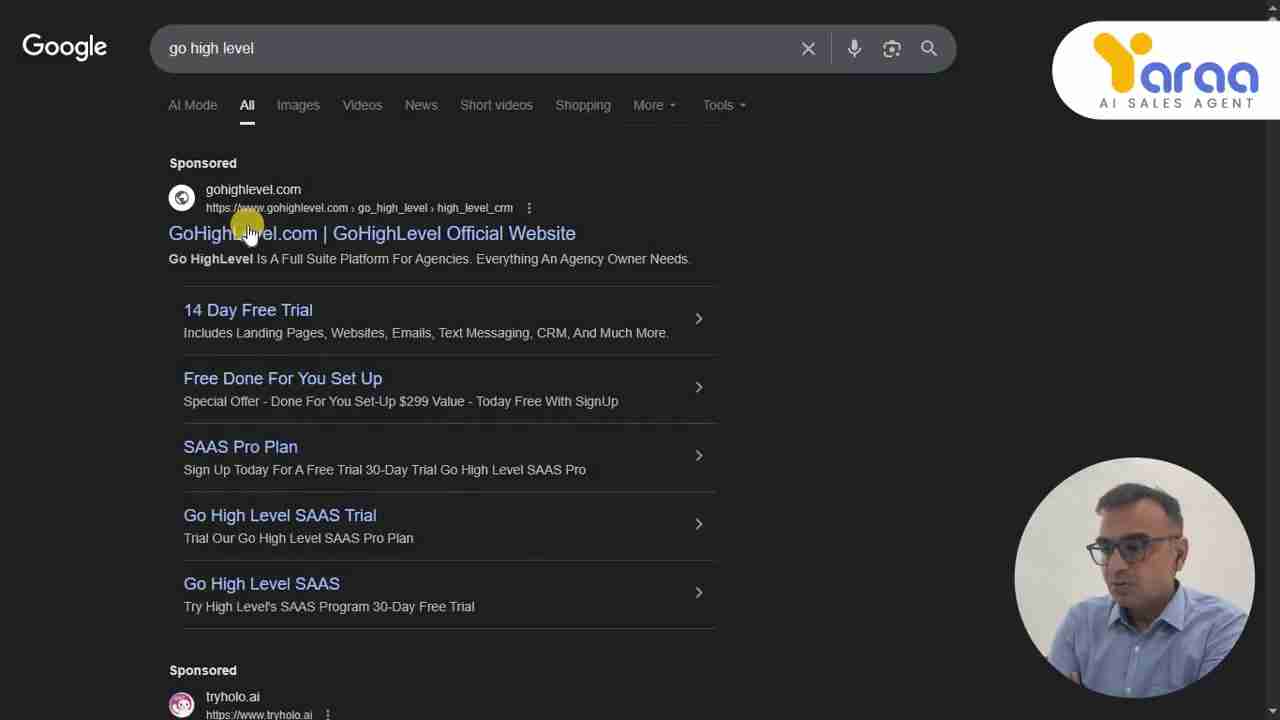Open the Short videos tab
The image size is (1280, 720).
(496, 105)
